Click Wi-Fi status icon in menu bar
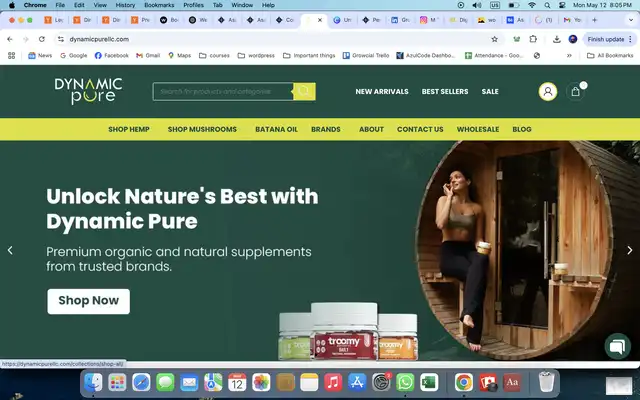 coord(531,5)
